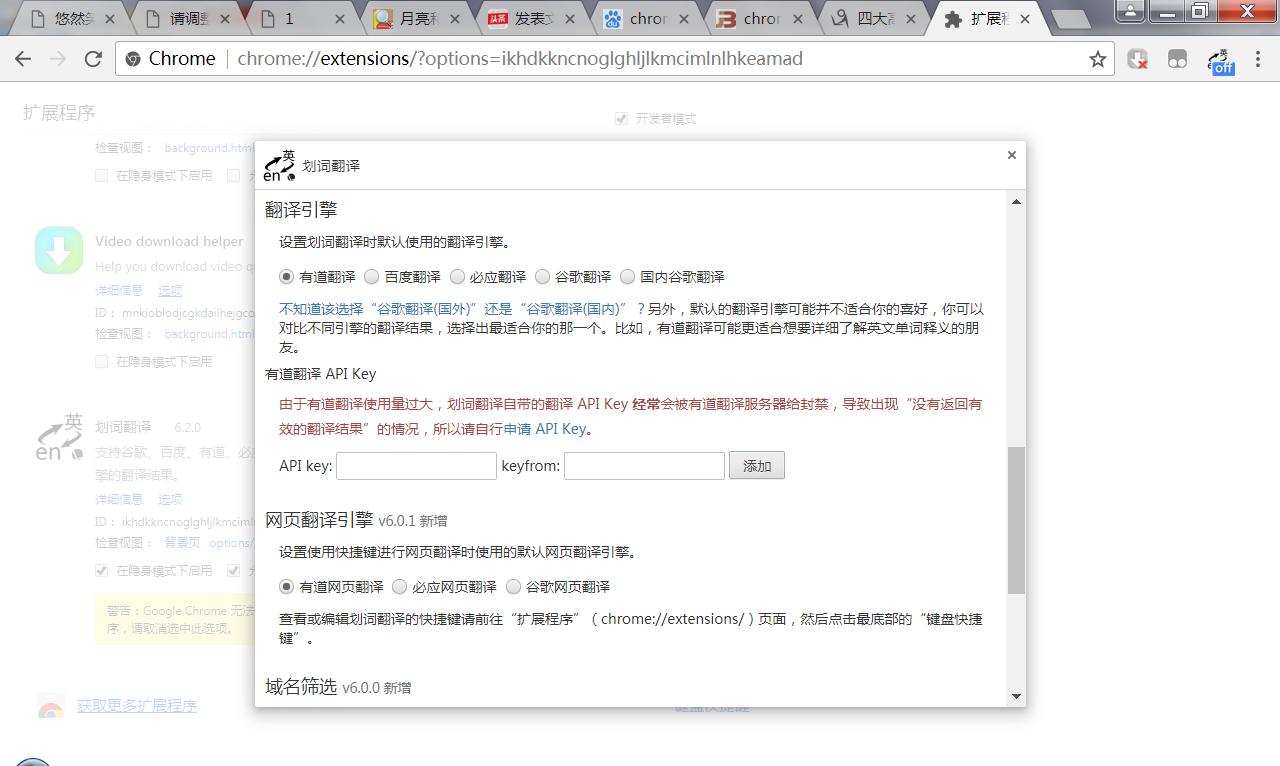Switch to the 发表 browser tab
This screenshot has width=1280, height=766.
click(x=524, y=18)
